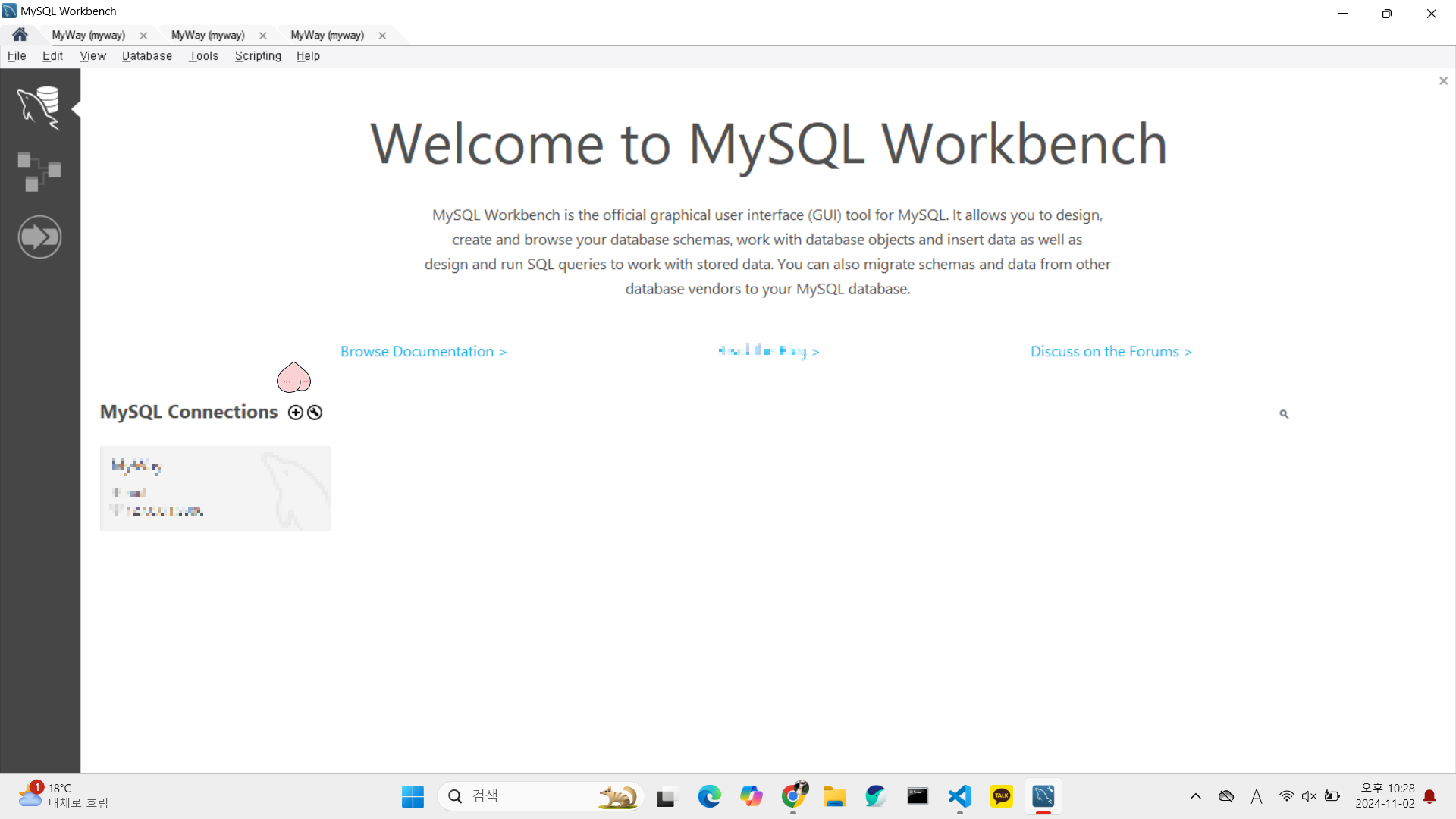Expand the system tray hidden icons chevron
This screenshot has height=819, width=1456.
coord(1196,796)
